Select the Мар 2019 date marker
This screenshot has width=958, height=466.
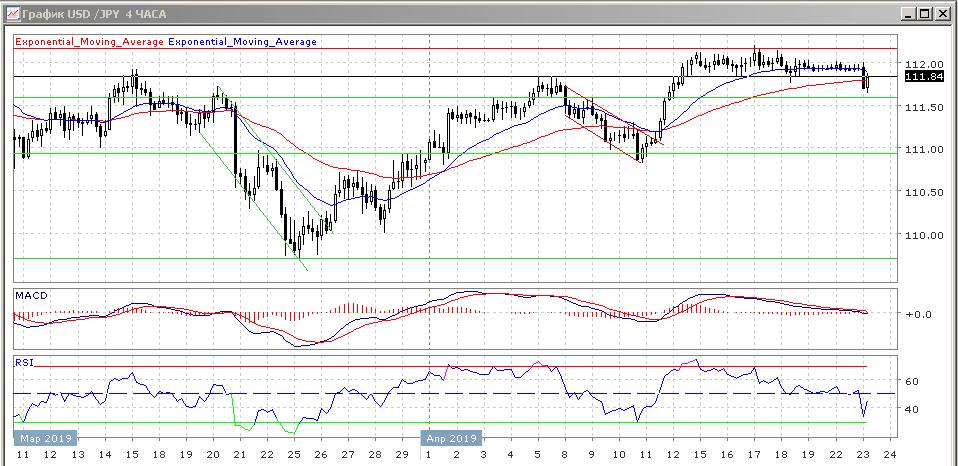click(x=45, y=438)
